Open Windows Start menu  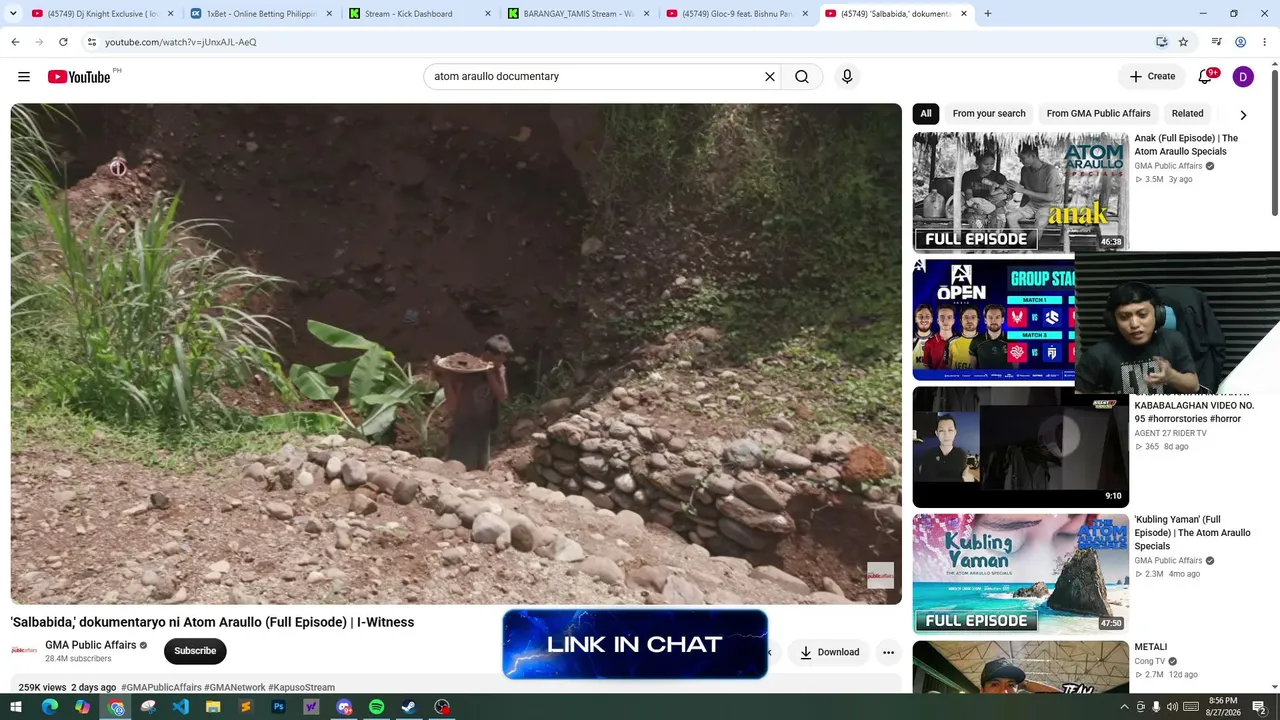tap(16, 707)
